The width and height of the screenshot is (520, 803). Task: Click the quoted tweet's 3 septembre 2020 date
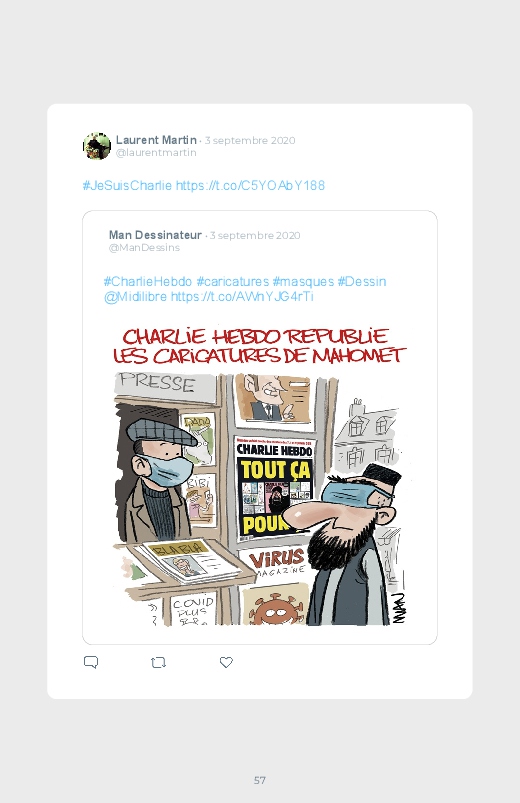255,236
